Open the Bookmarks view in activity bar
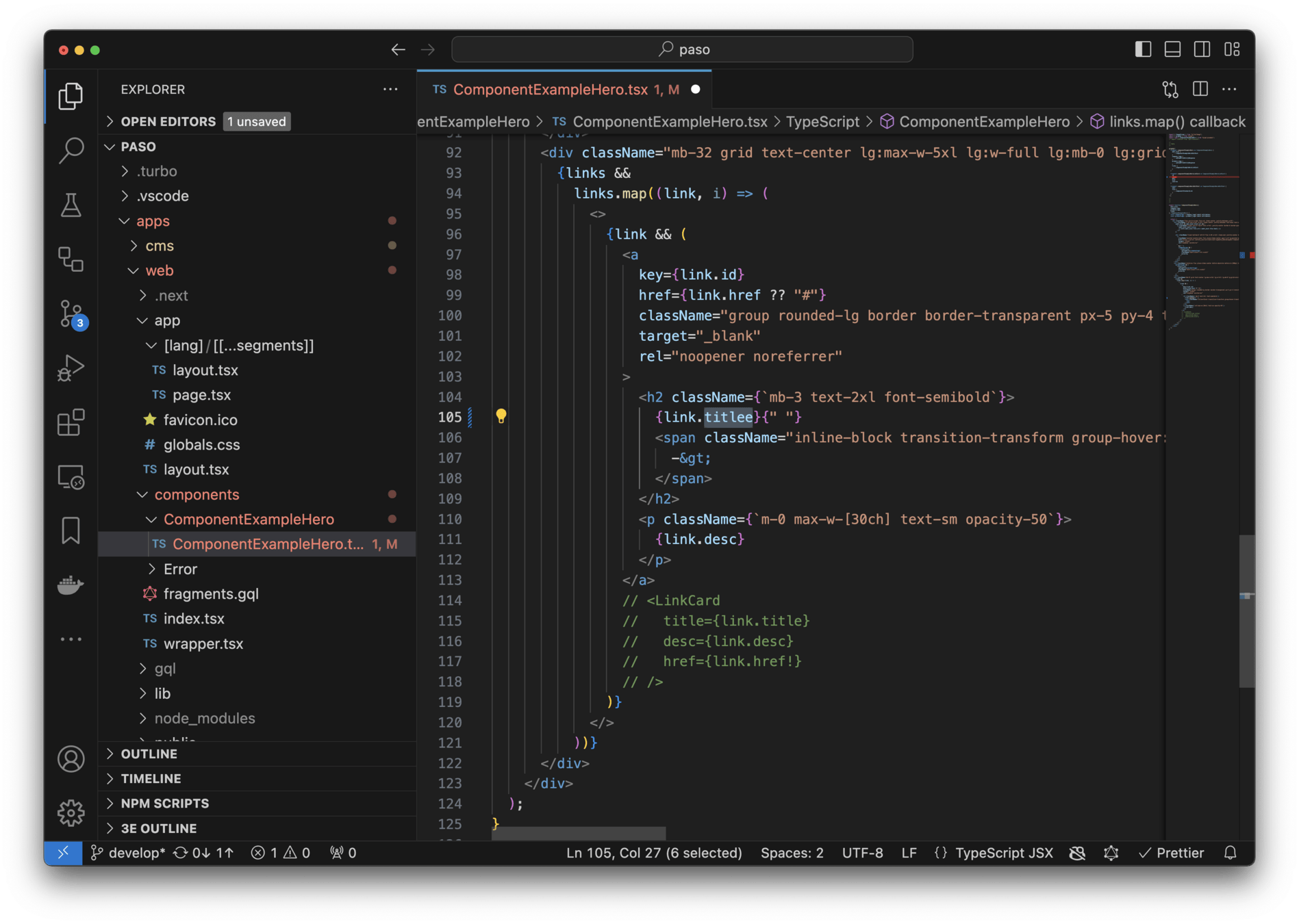 tap(71, 530)
